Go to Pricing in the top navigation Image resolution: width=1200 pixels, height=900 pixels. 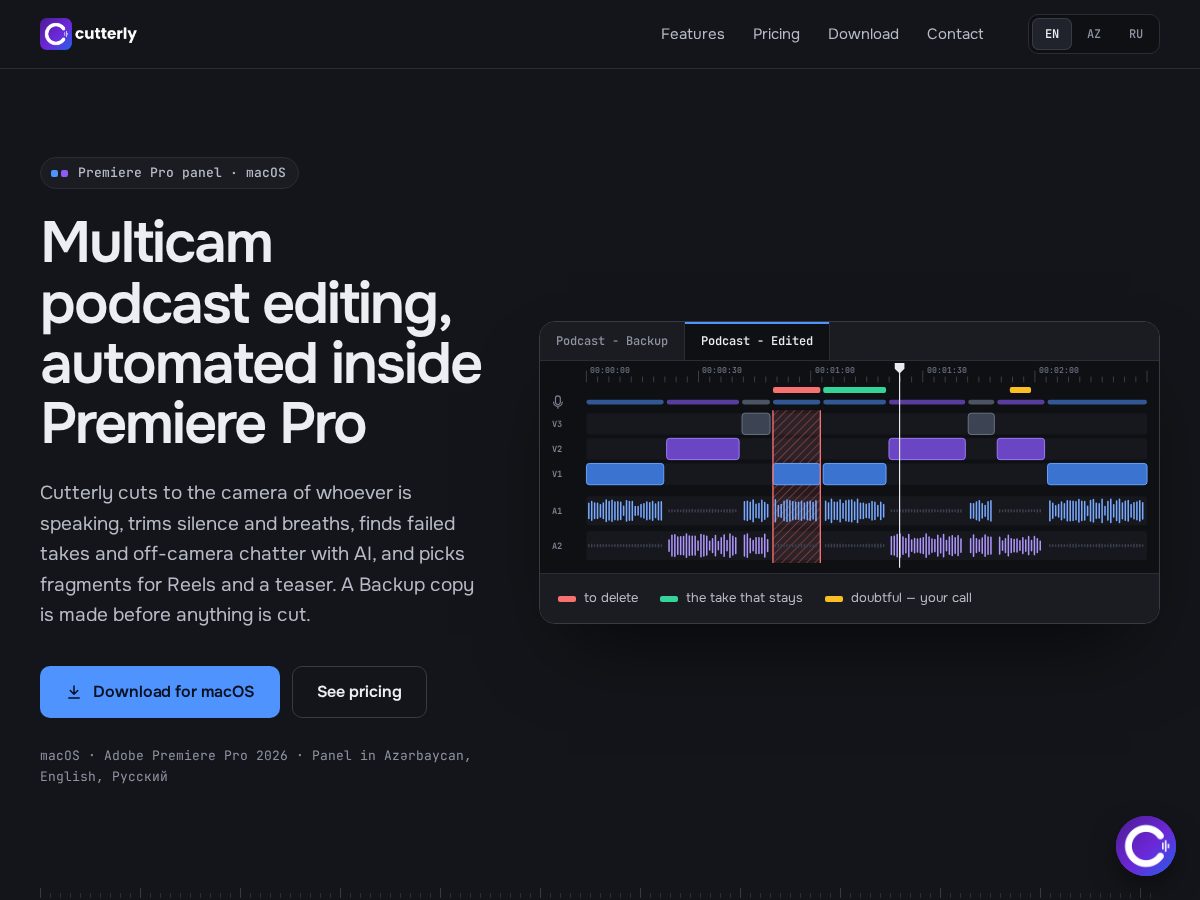(x=776, y=34)
